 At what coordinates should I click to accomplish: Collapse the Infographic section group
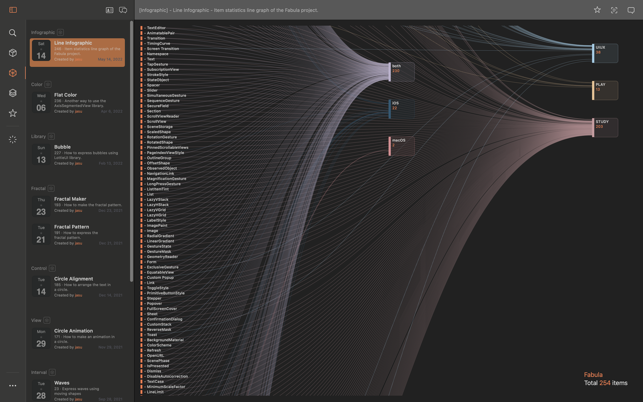(x=60, y=32)
